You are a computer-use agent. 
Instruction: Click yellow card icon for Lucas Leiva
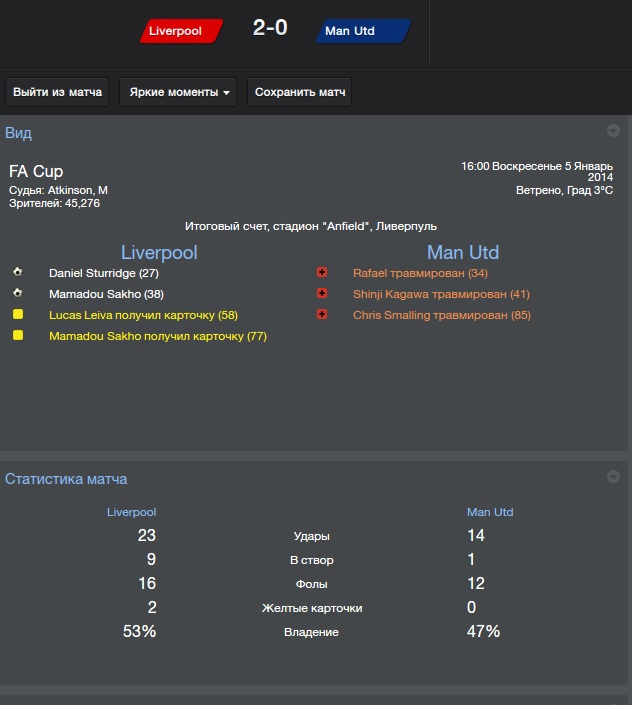click(18, 314)
